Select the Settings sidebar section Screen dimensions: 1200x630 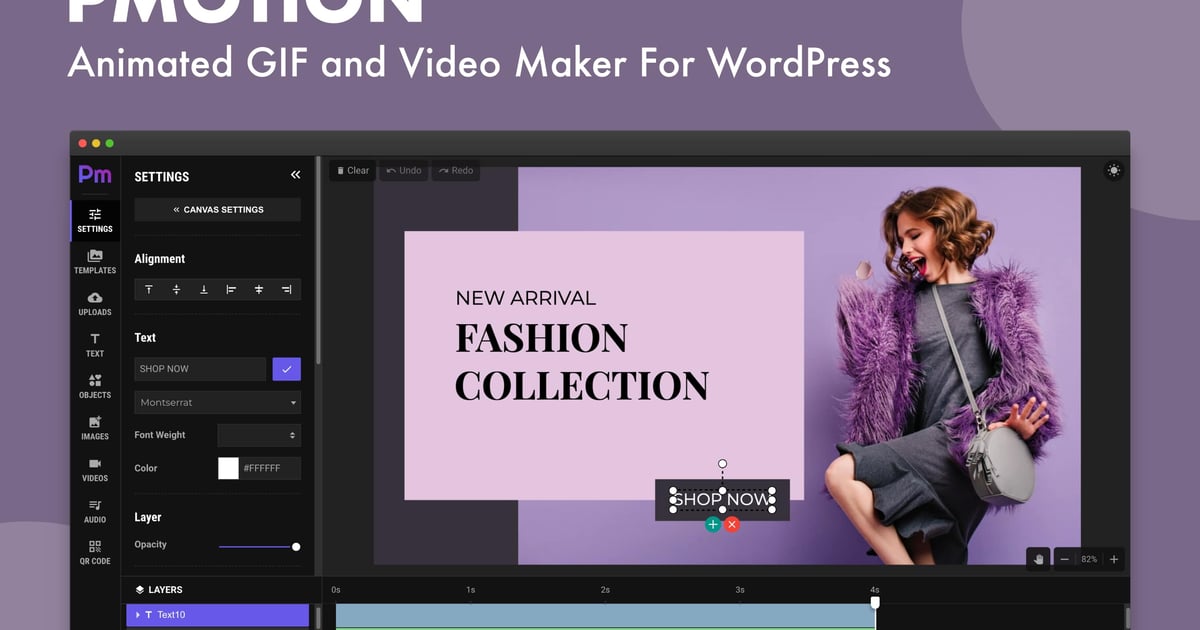(95, 220)
